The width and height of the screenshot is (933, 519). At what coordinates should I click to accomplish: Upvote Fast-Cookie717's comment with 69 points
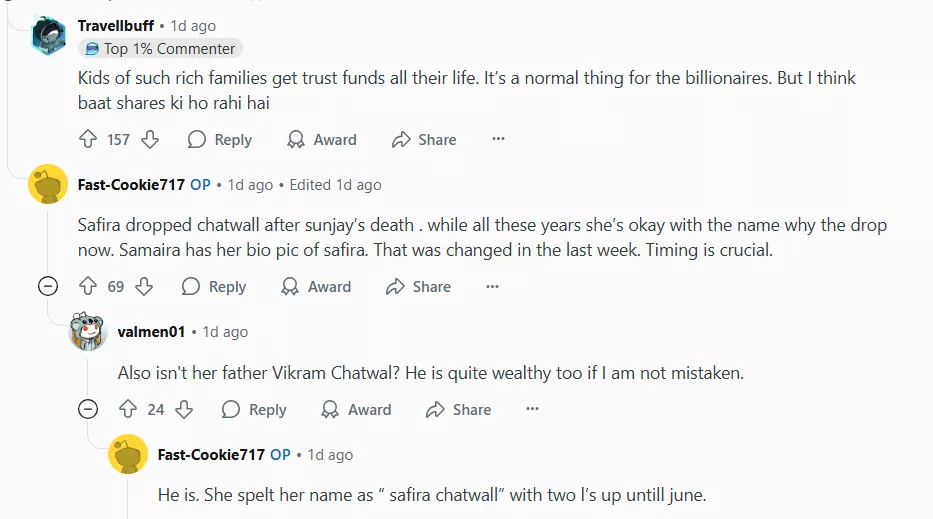click(87, 287)
